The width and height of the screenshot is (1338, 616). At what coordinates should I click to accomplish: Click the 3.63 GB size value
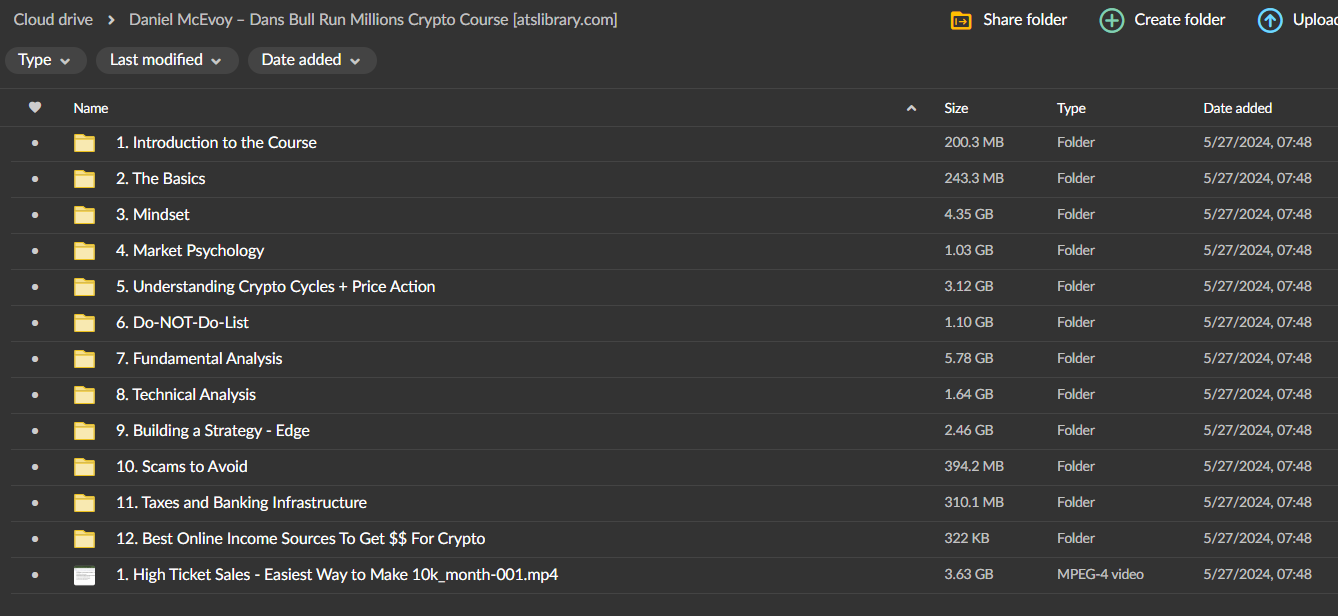[x=969, y=575]
